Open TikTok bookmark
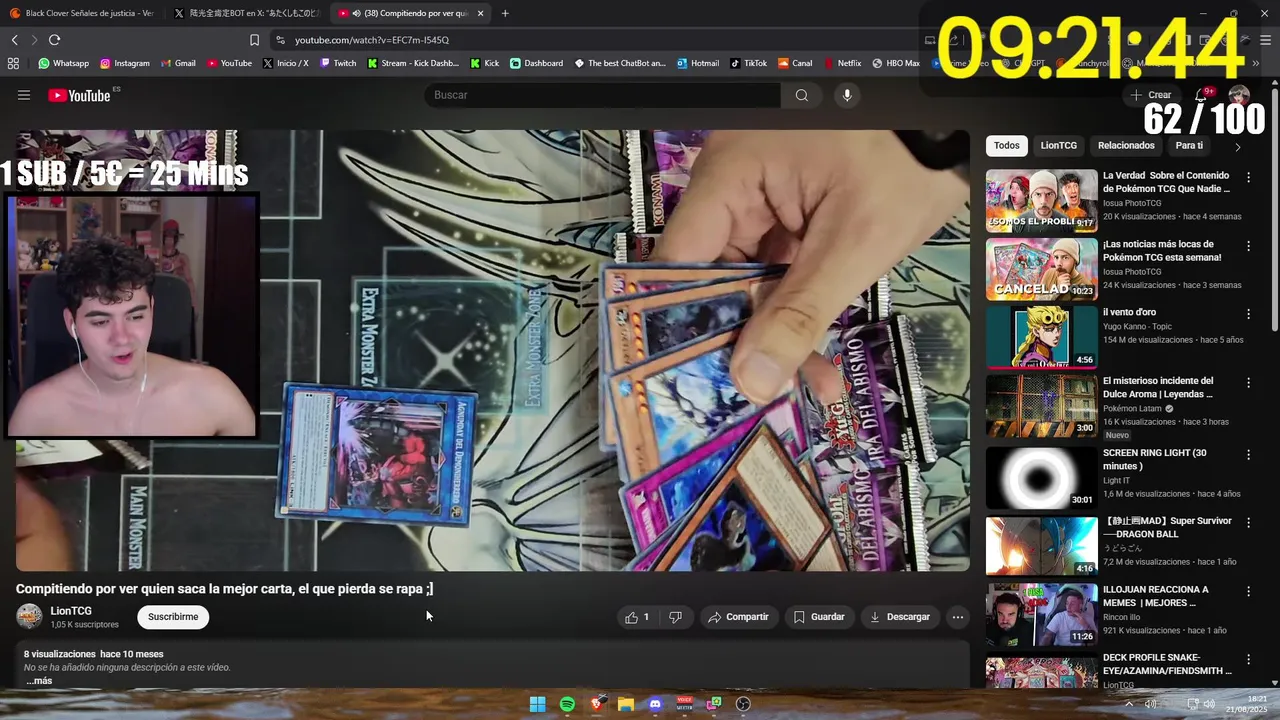Image resolution: width=1280 pixels, height=720 pixels. coord(748,63)
